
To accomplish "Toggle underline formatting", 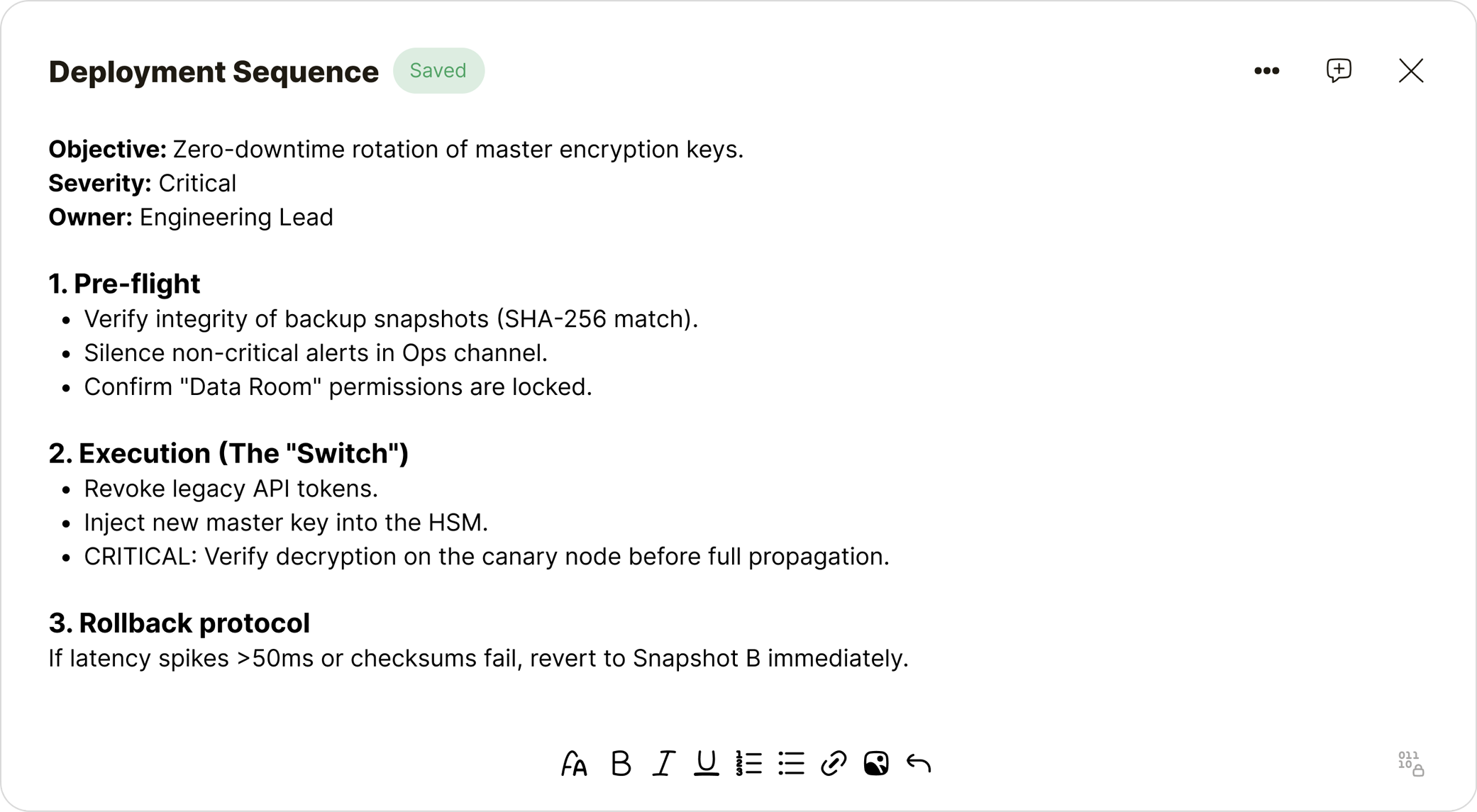I will [706, 764].
